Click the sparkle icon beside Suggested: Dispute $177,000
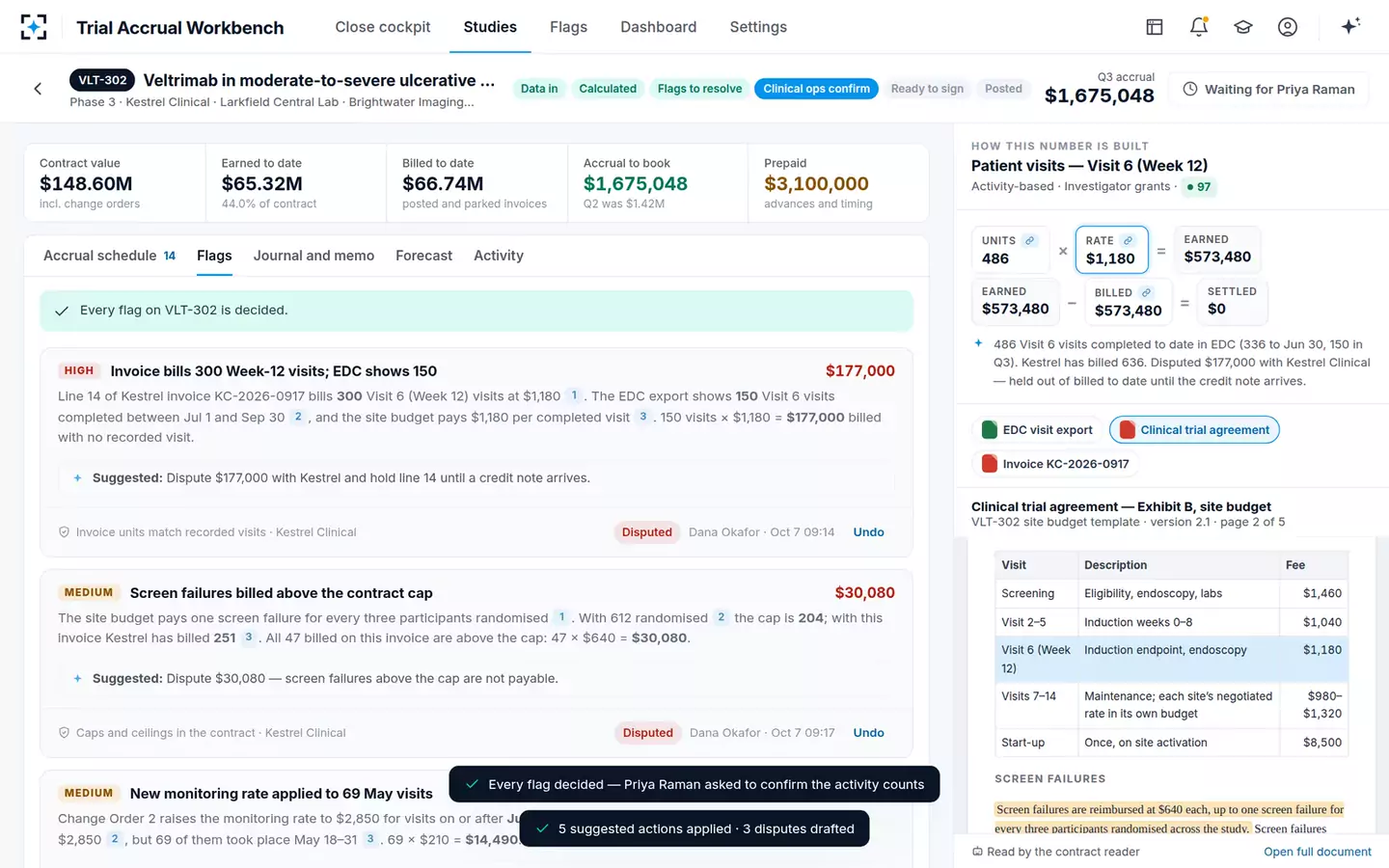The image size is (1389, 868). [77, 477]
